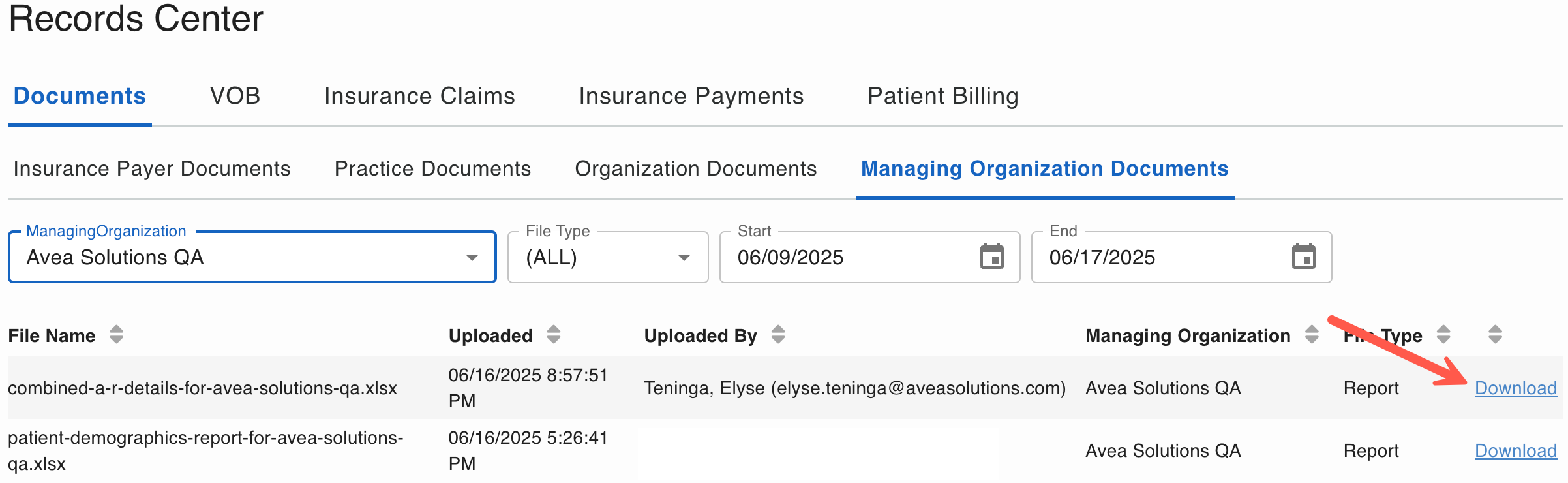Open the Patient Billing tab
The image size is (1568, 483).
click(942, 96)
